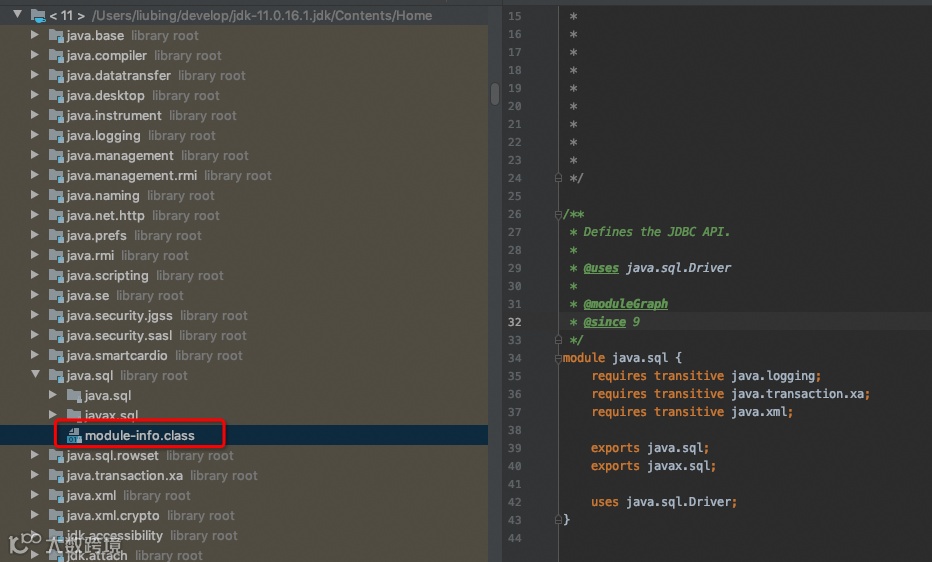Click the @moduleGraph Javadoc tag
Screen dimensions: 932x562
point(625,304)
